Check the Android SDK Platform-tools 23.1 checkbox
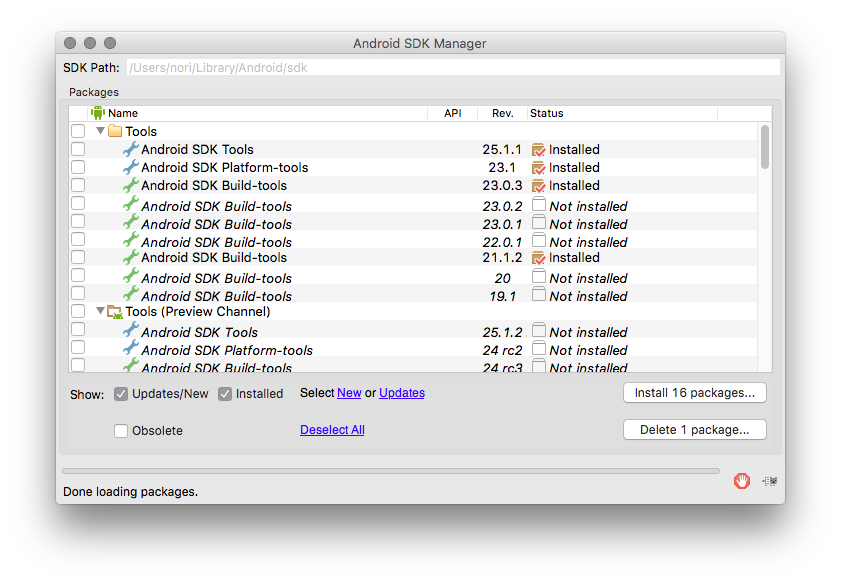The image size is (841, 584). [x=78, y=167]
